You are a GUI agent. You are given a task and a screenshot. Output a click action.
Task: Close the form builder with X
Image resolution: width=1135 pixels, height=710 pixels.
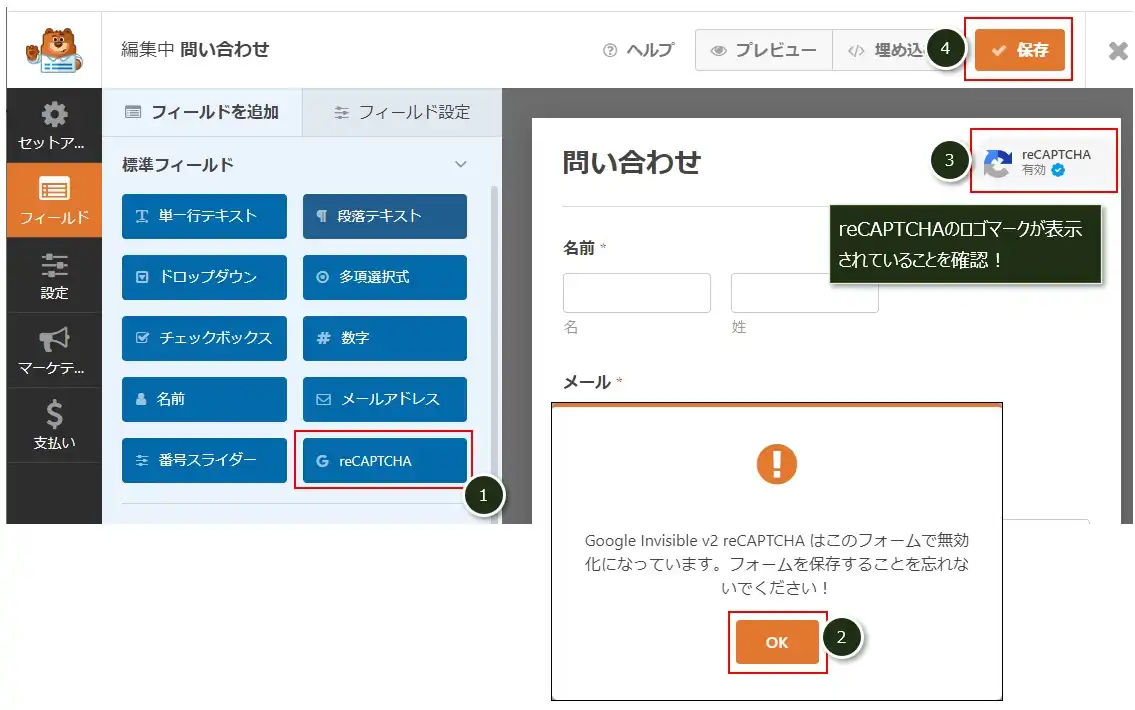1118,51
